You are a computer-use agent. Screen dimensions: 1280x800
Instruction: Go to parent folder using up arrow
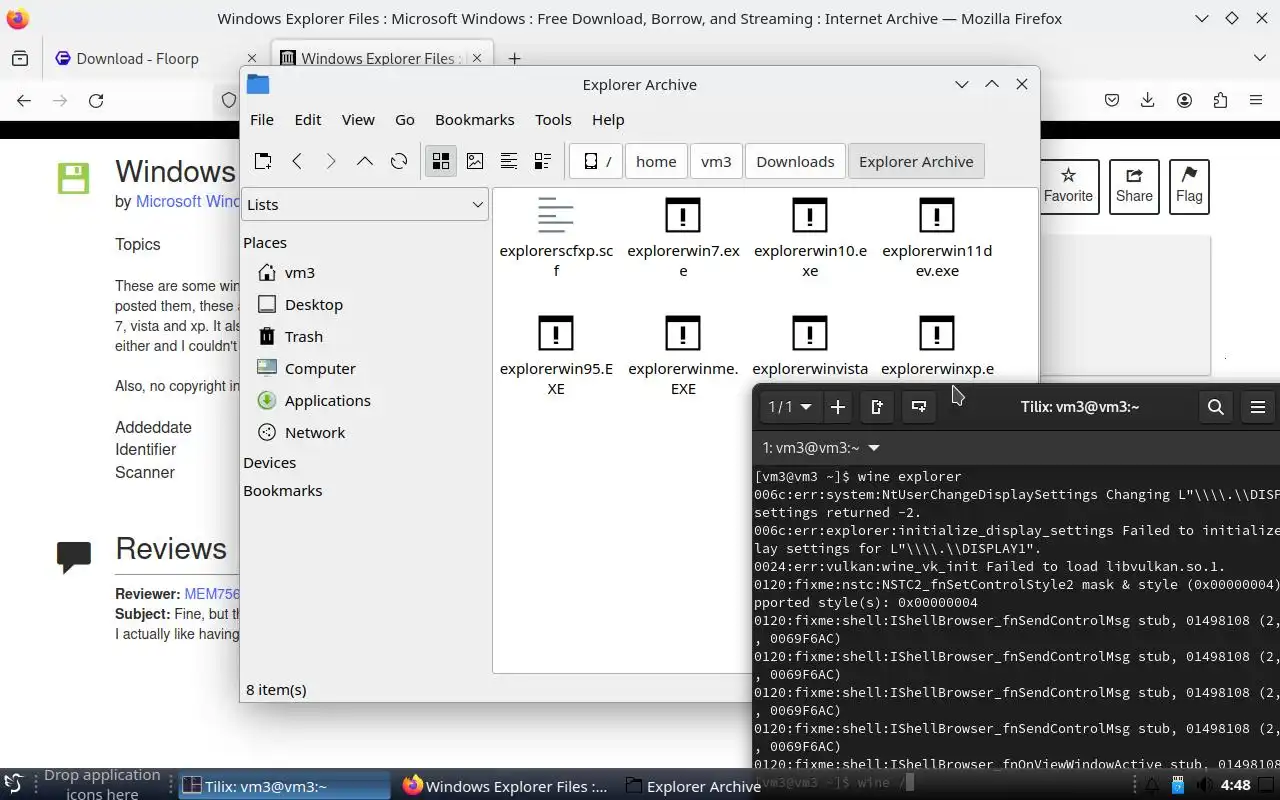365,161
